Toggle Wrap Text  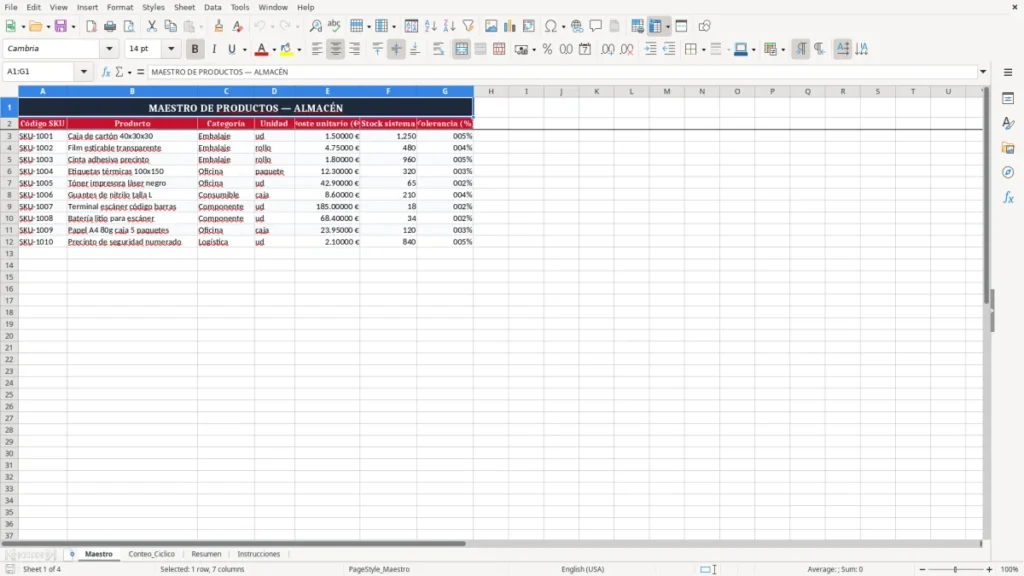[438, 49]
